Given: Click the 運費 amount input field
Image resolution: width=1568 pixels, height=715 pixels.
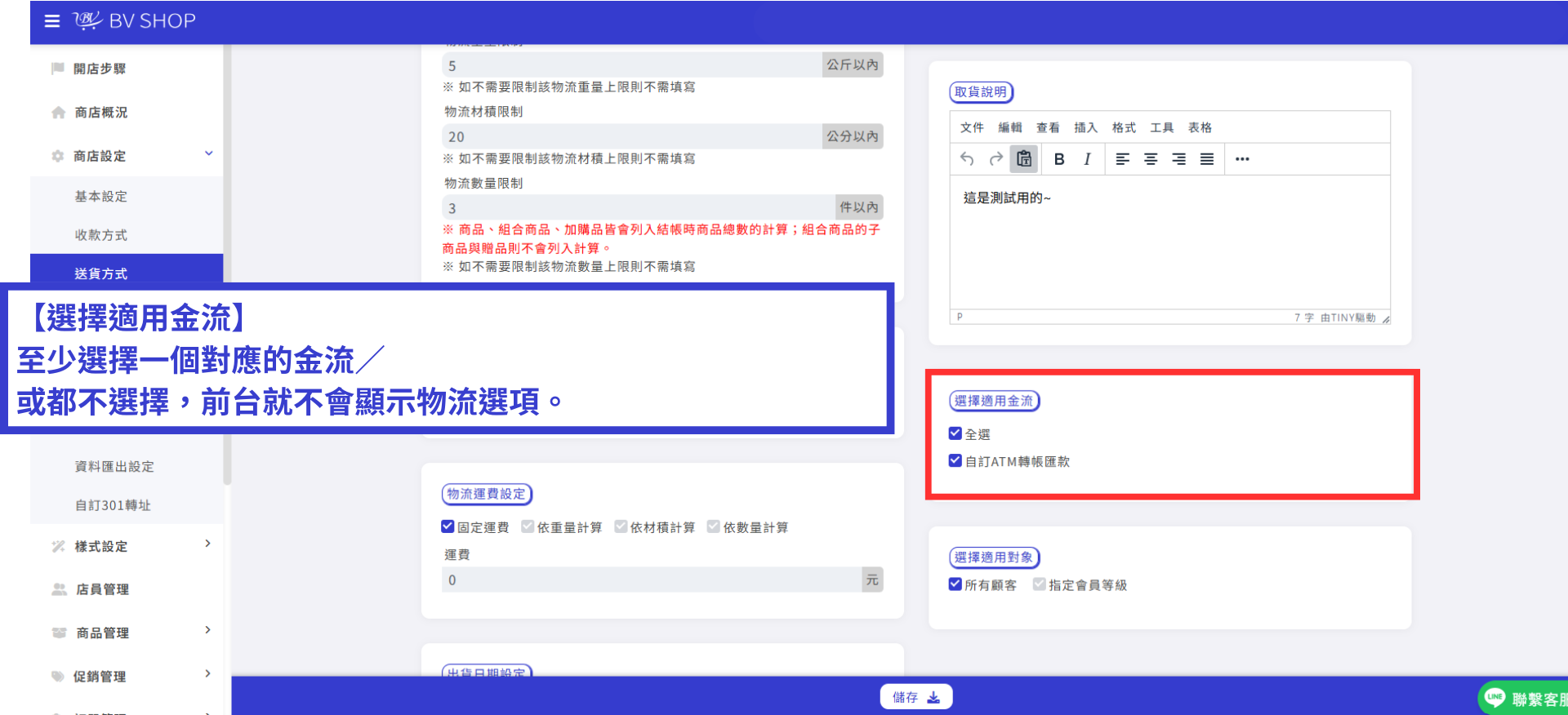Looking at the screenshot, I should (652, 580).
